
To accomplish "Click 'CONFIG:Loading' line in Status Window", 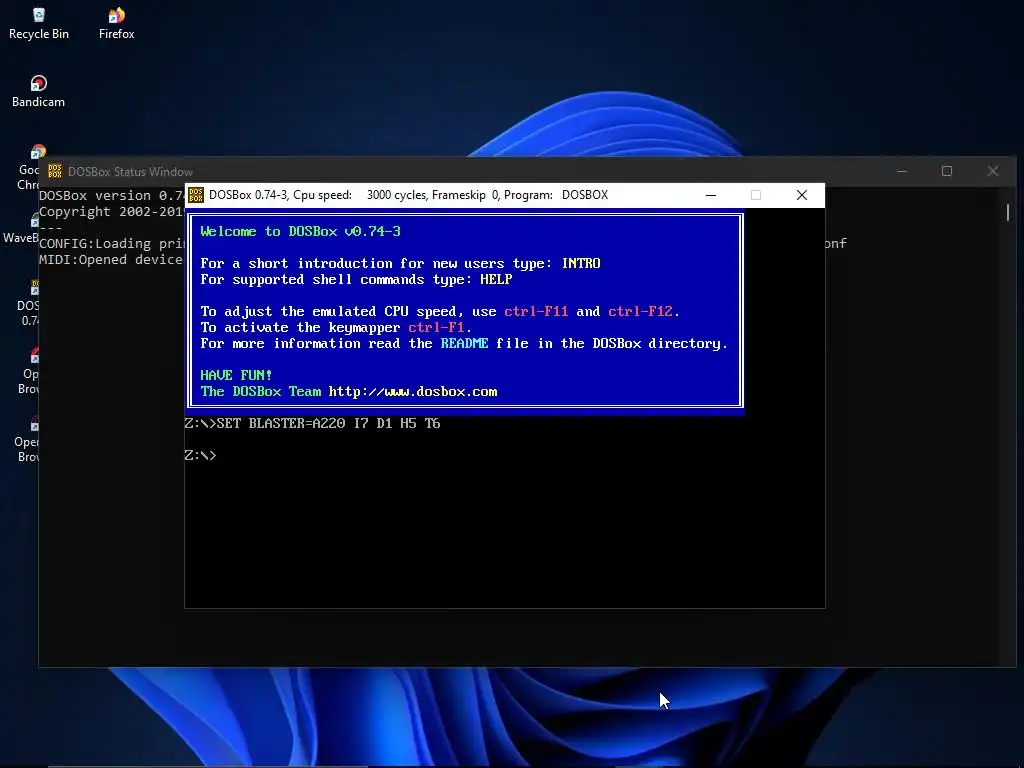I will click(x=112, y=243).
